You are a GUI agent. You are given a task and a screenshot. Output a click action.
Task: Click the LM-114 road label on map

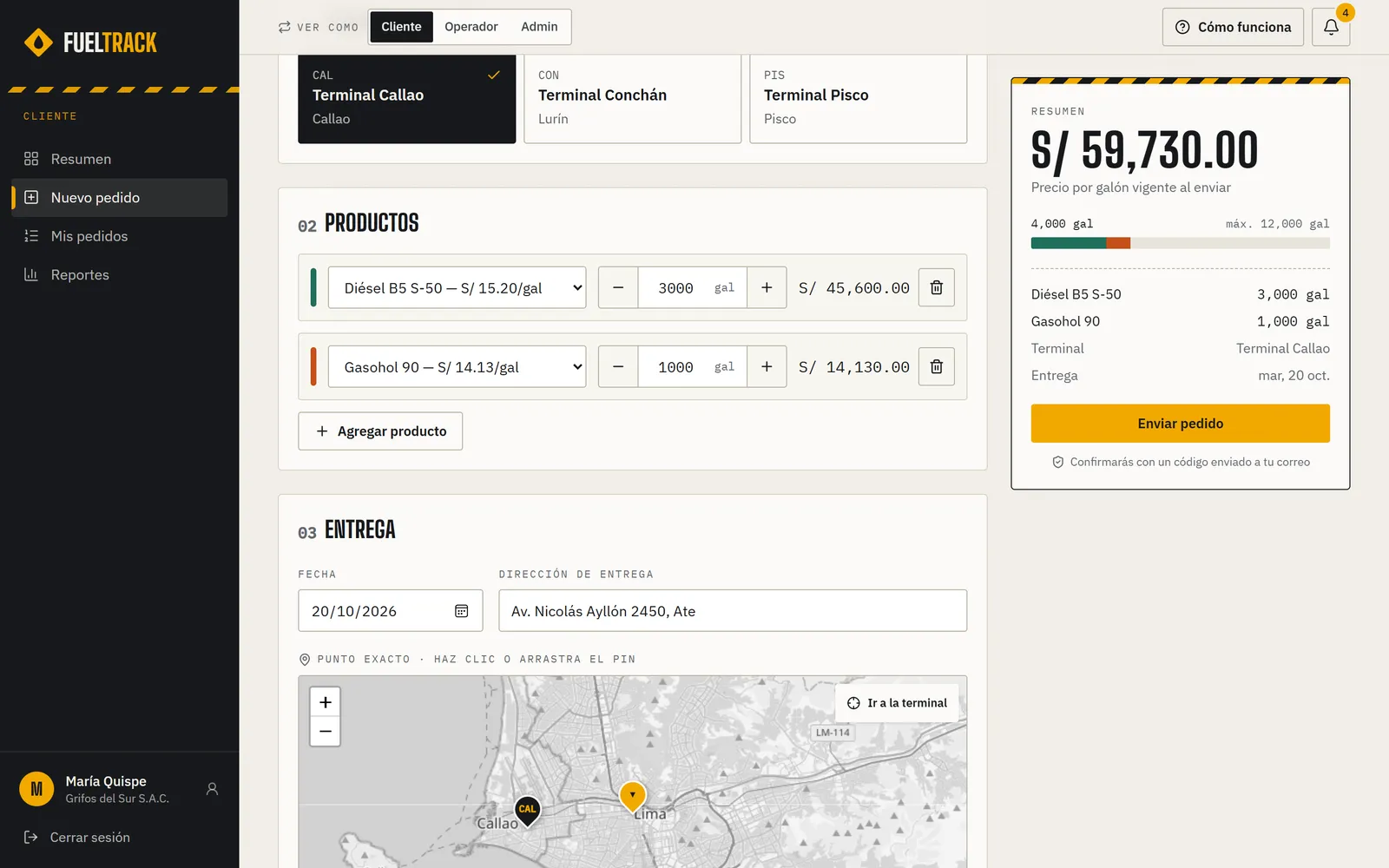coord(833,733)
